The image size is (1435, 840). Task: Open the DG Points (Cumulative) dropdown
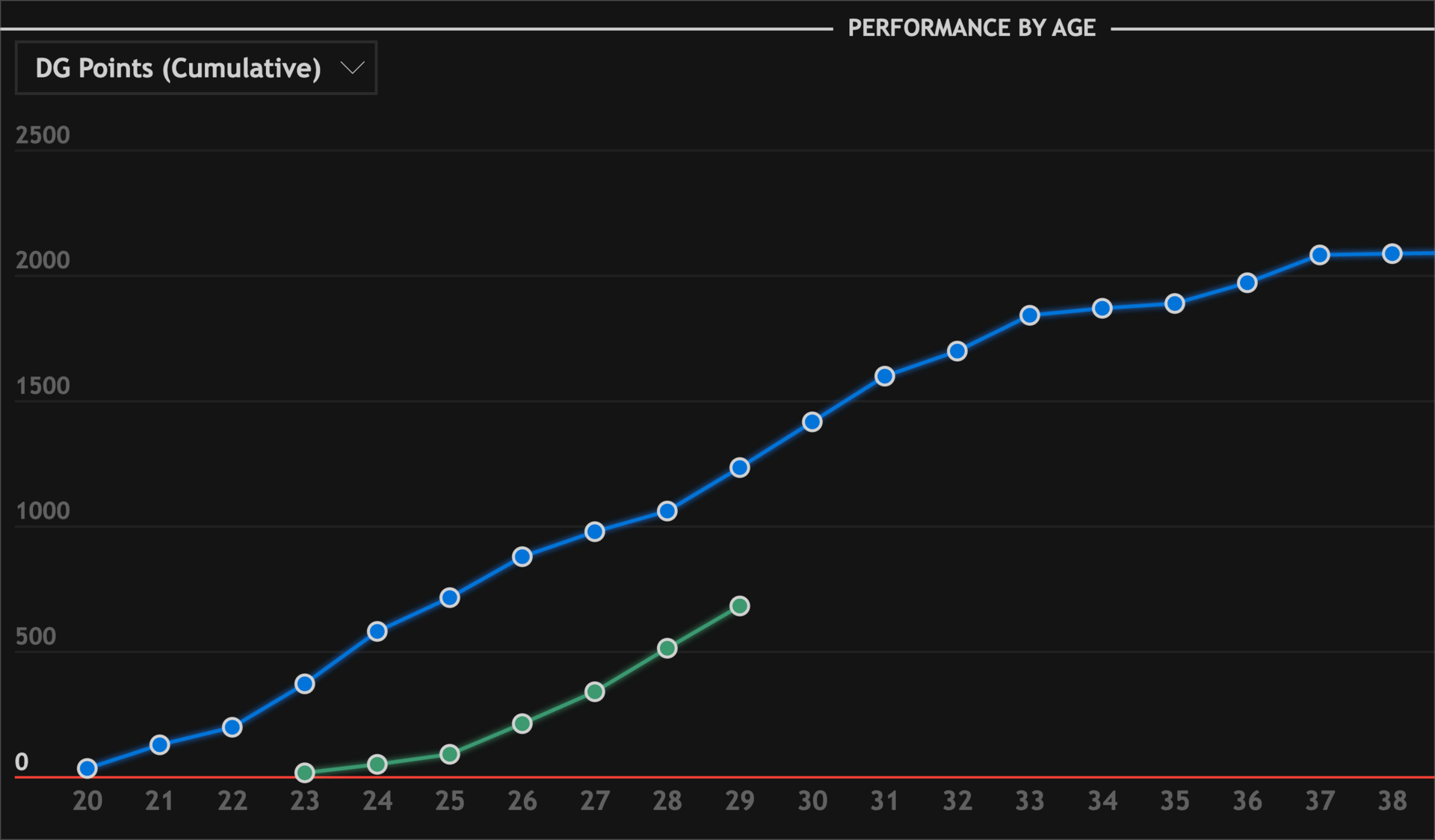coord(195,68)
